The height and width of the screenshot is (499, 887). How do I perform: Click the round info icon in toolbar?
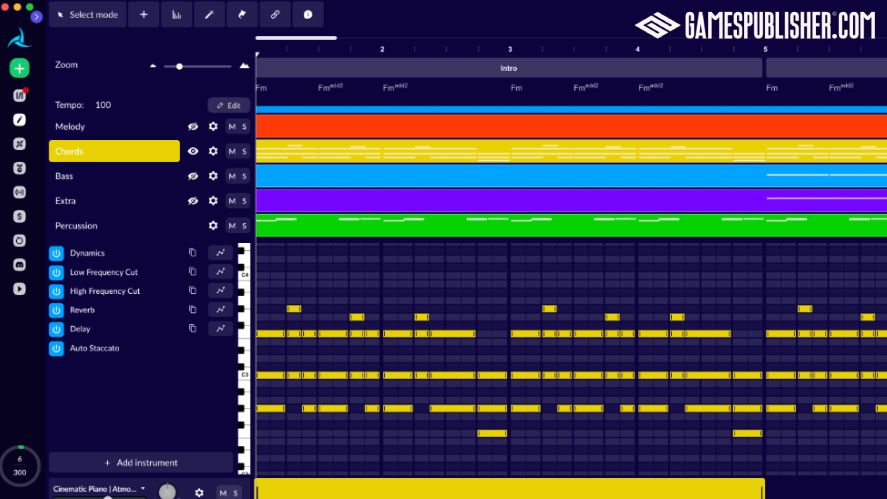308,15
